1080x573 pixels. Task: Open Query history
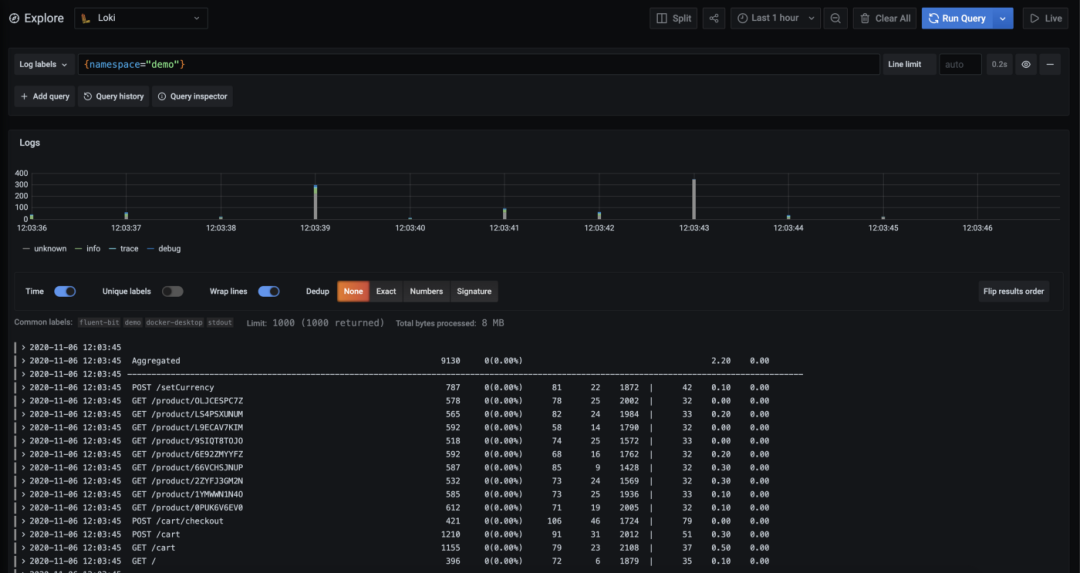coord(114,96)
